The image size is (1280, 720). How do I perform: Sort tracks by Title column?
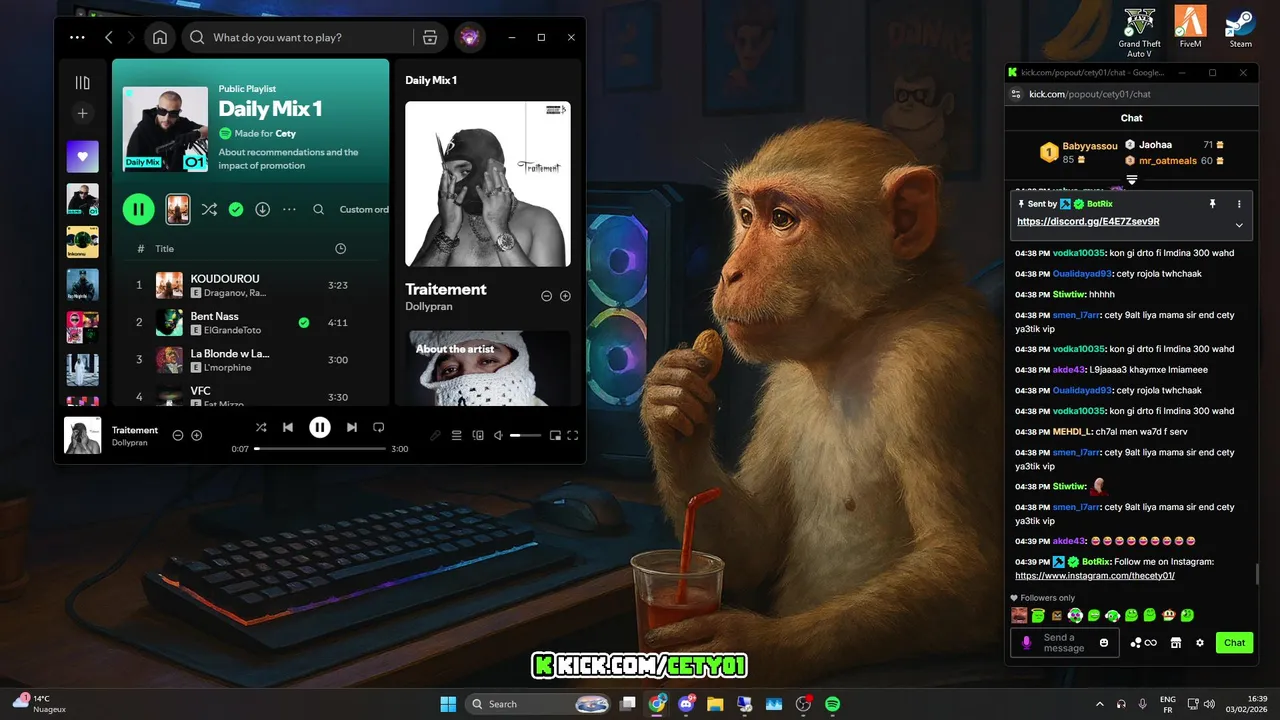(165, 248)
